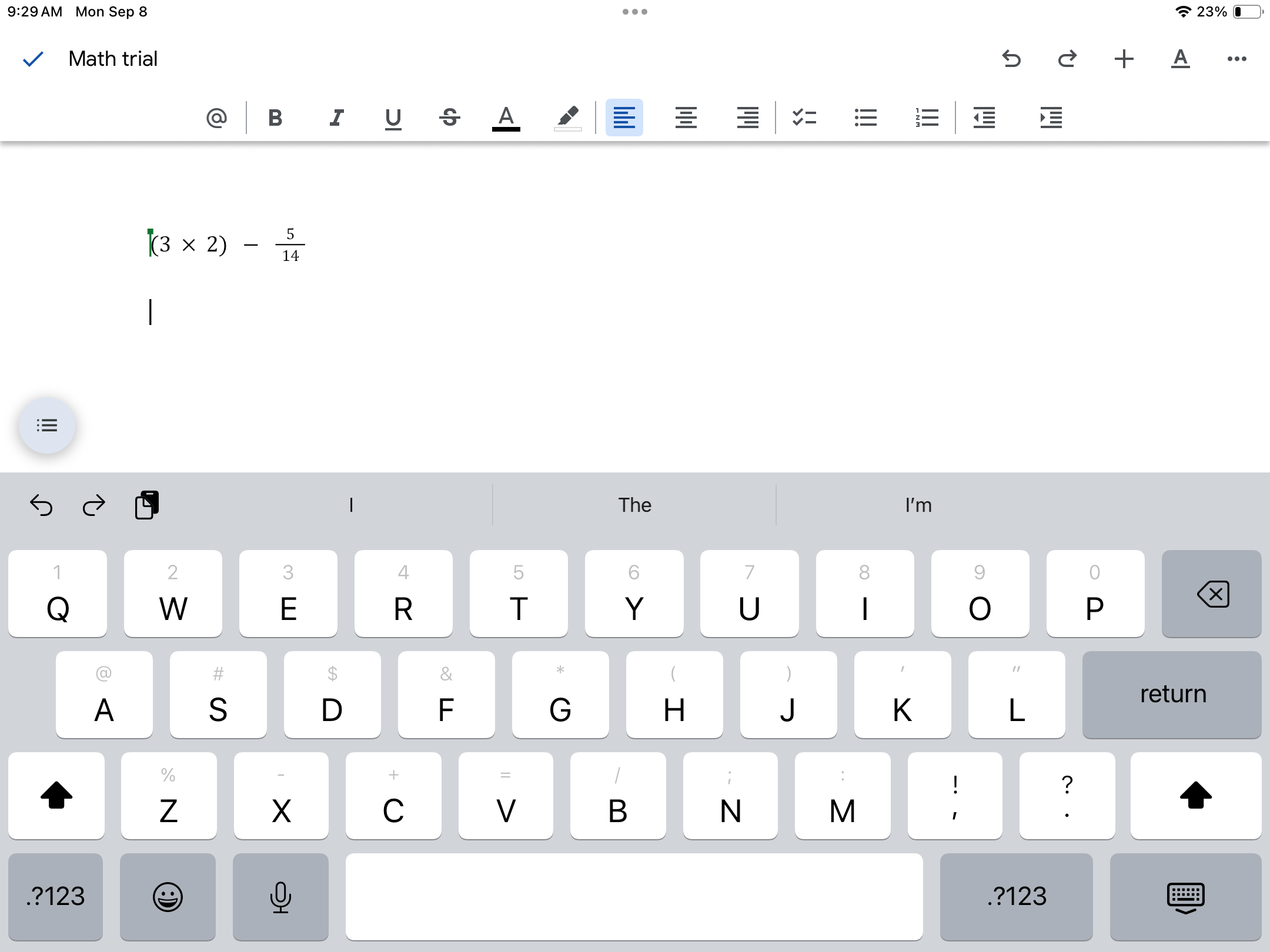Toggle underline formatting
1270x952 pixels.
393,118
